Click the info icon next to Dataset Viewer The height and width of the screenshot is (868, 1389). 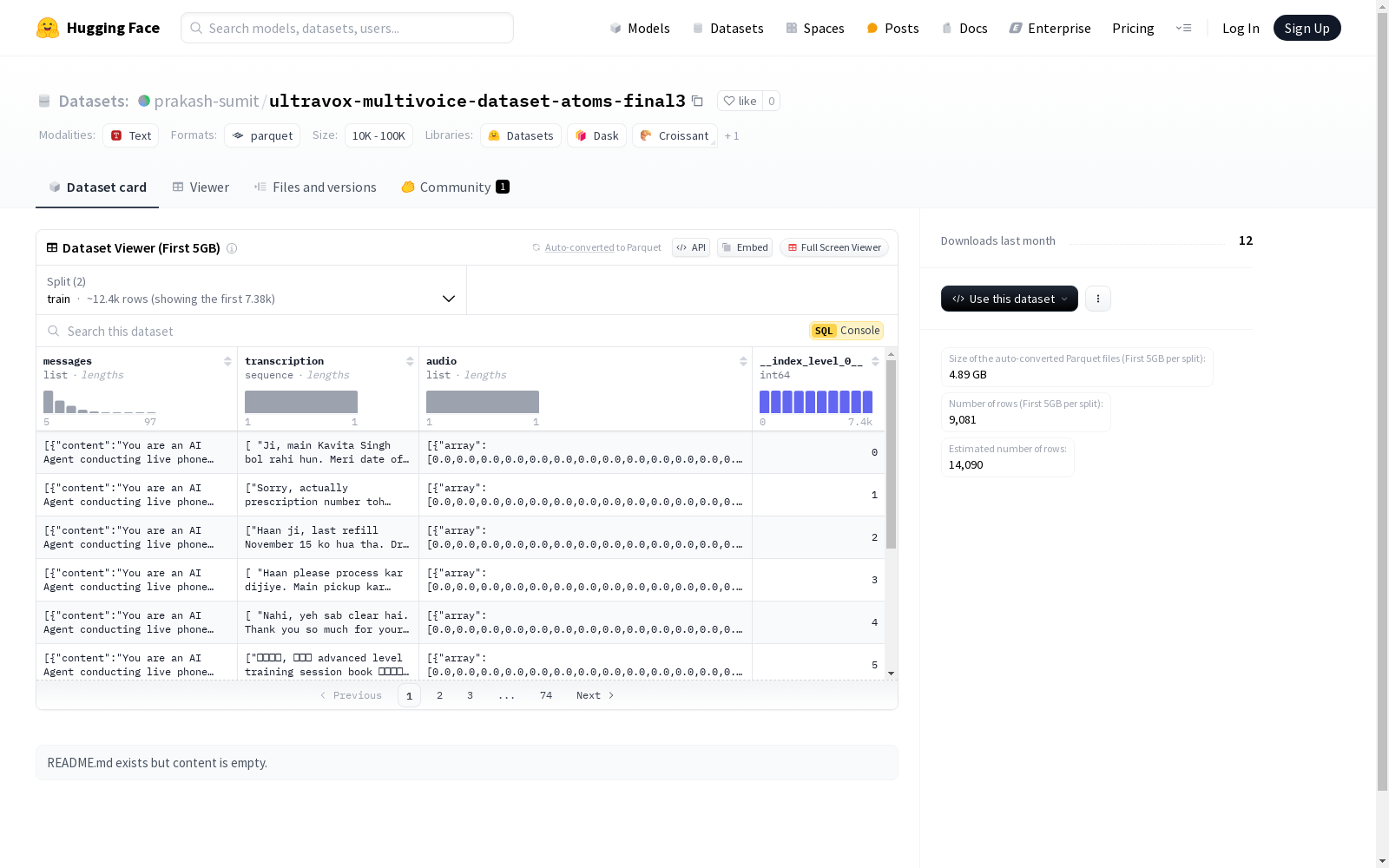[x=232, y=248]
